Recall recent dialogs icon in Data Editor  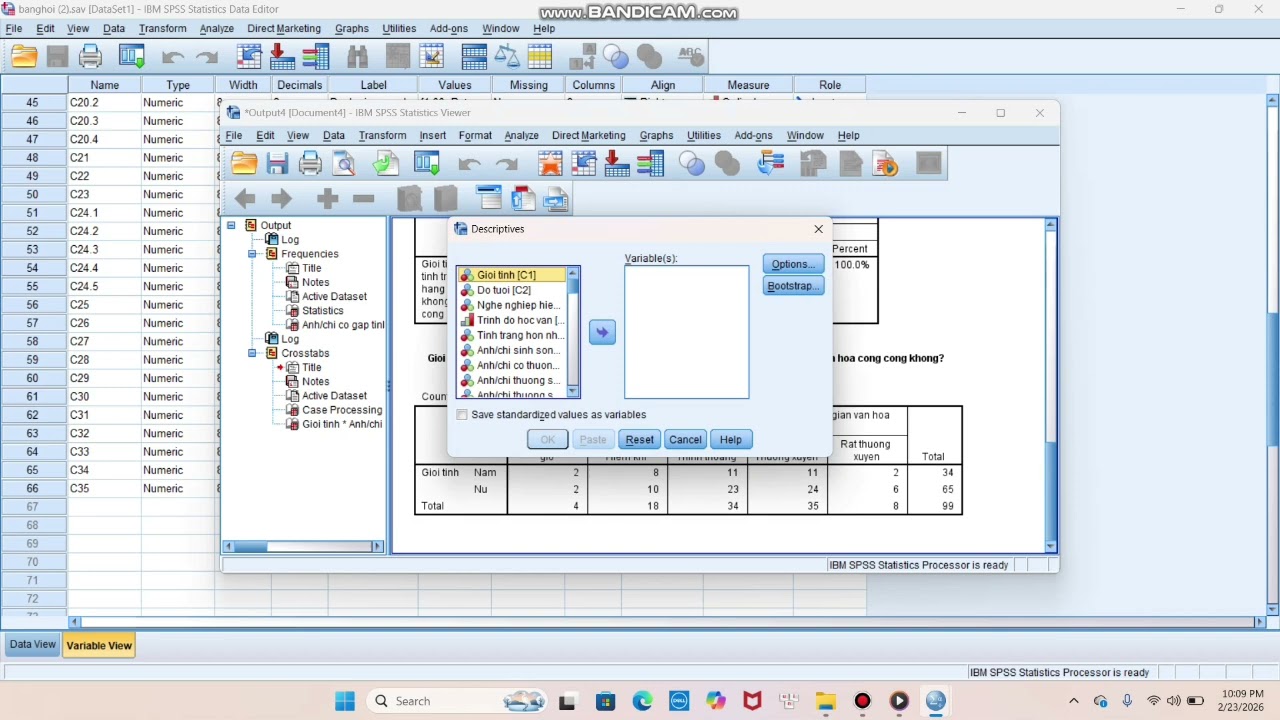point(131,57)
